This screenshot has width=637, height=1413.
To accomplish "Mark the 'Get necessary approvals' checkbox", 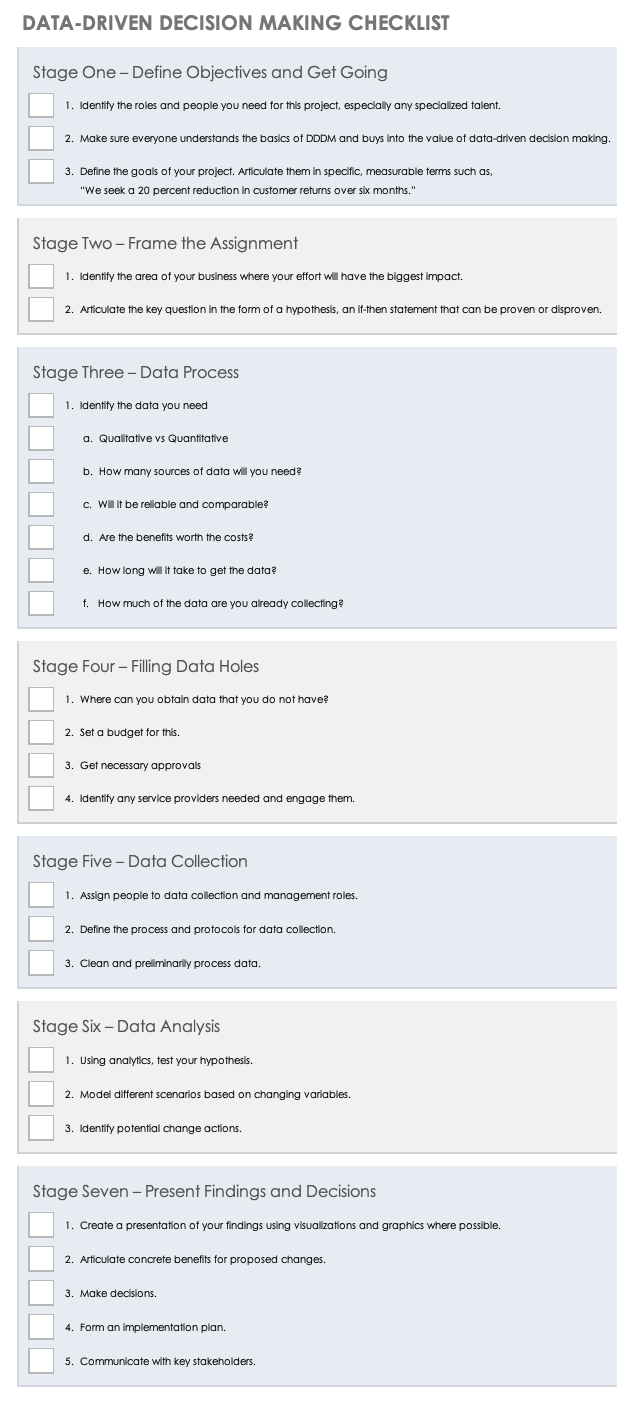I will coord(41,765).
